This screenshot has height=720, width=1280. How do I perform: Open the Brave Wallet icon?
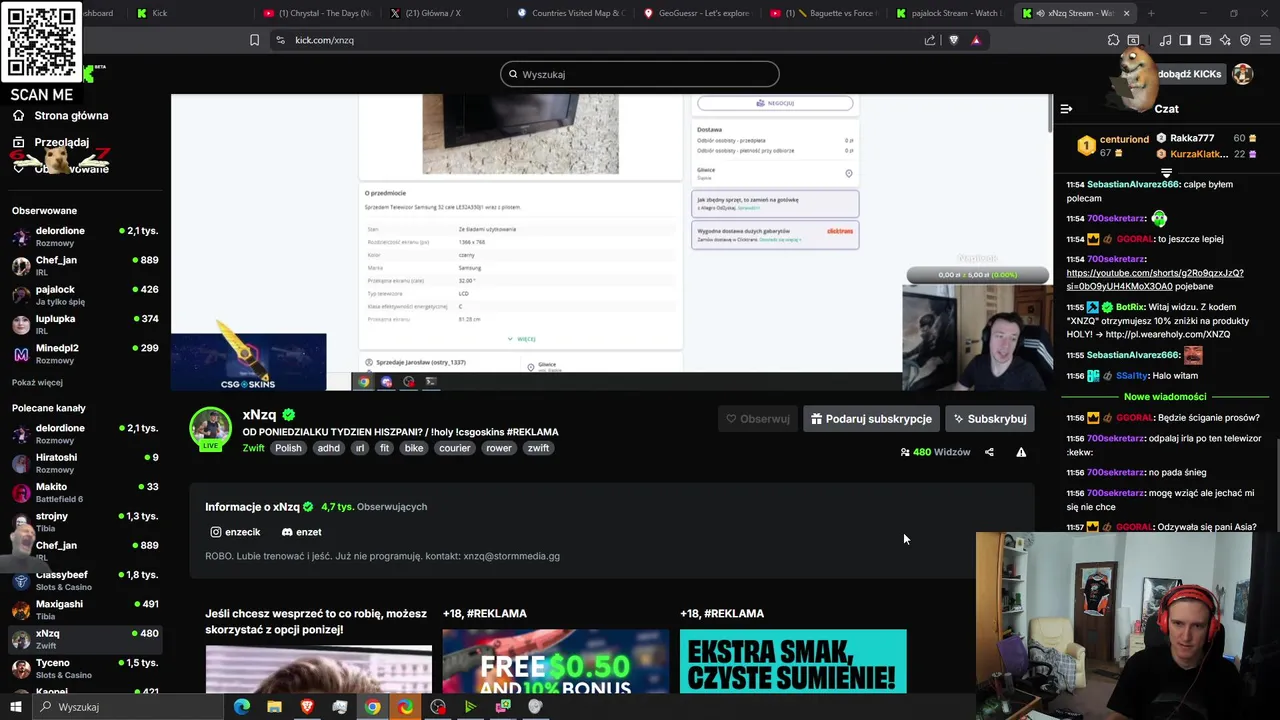[1205, 40]
